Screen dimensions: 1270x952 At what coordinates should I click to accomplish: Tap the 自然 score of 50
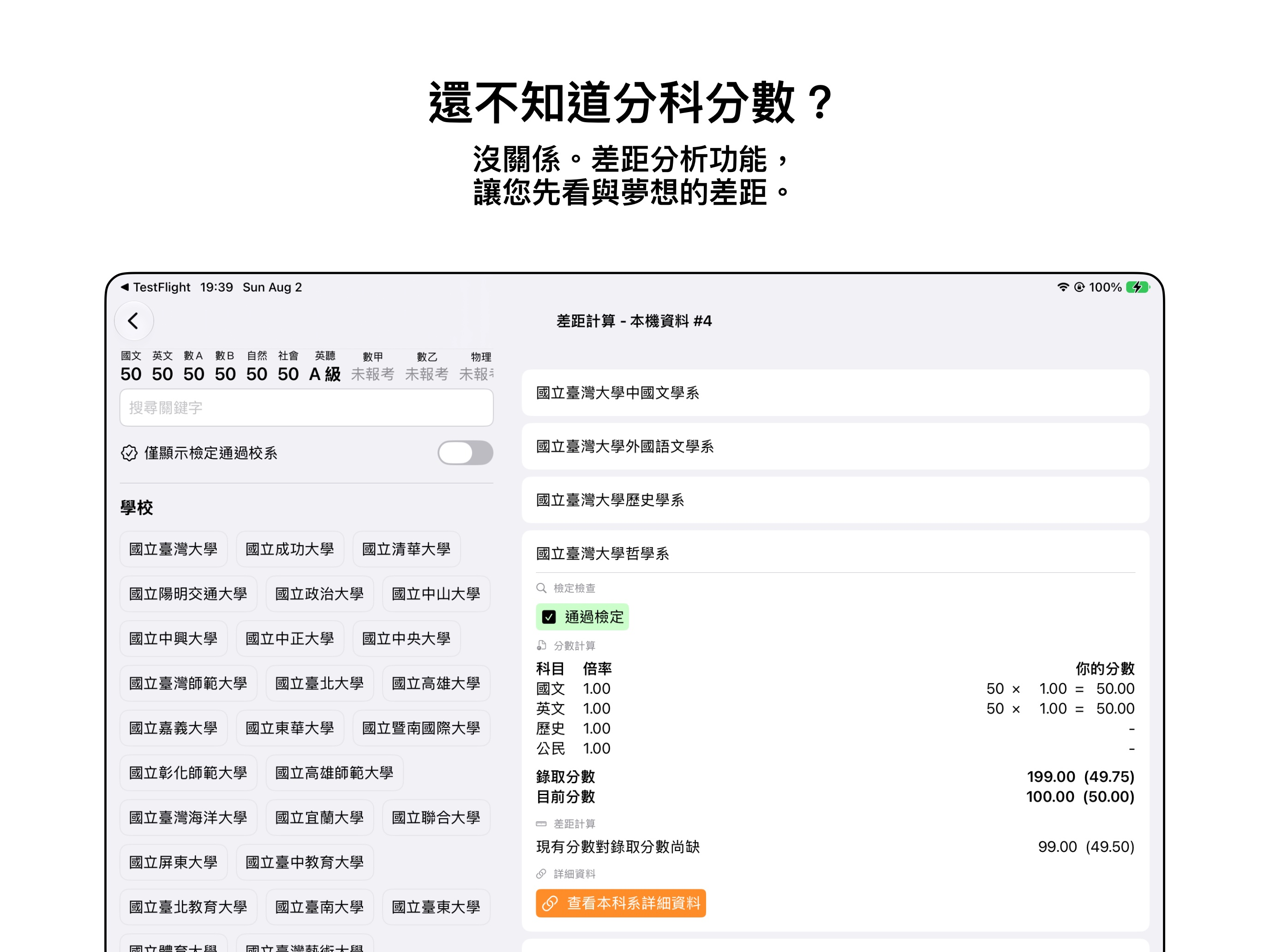(x=257, y=374)
